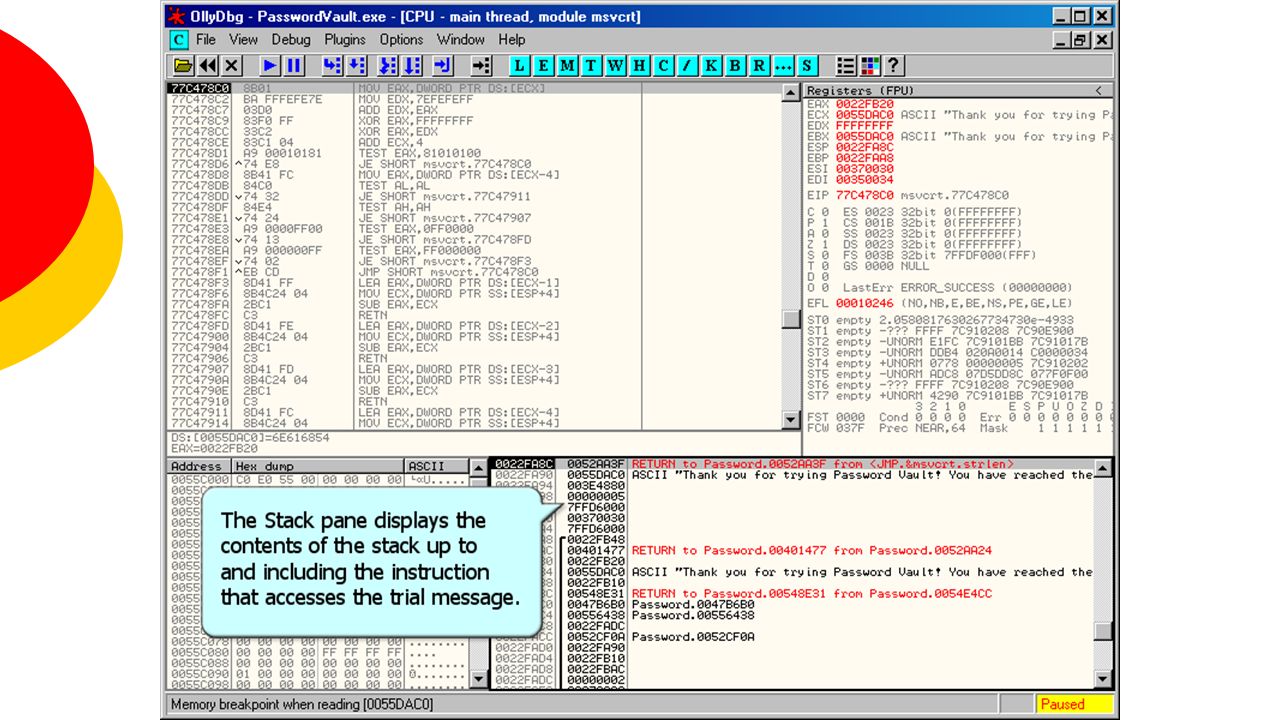This screenshot has height=720, width=1280.
Task: Show the CPU window via C toolbar icon
Action: tap(664, 66)
